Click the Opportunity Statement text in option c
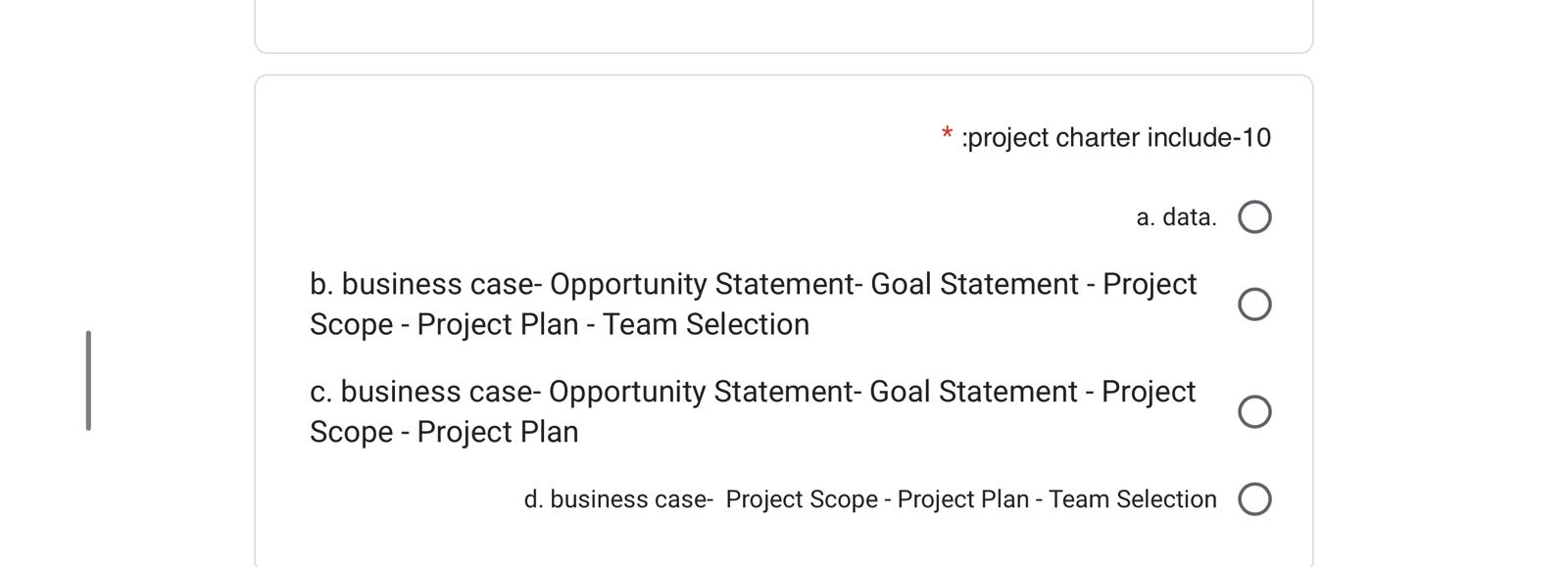 (x=704, y=391)
